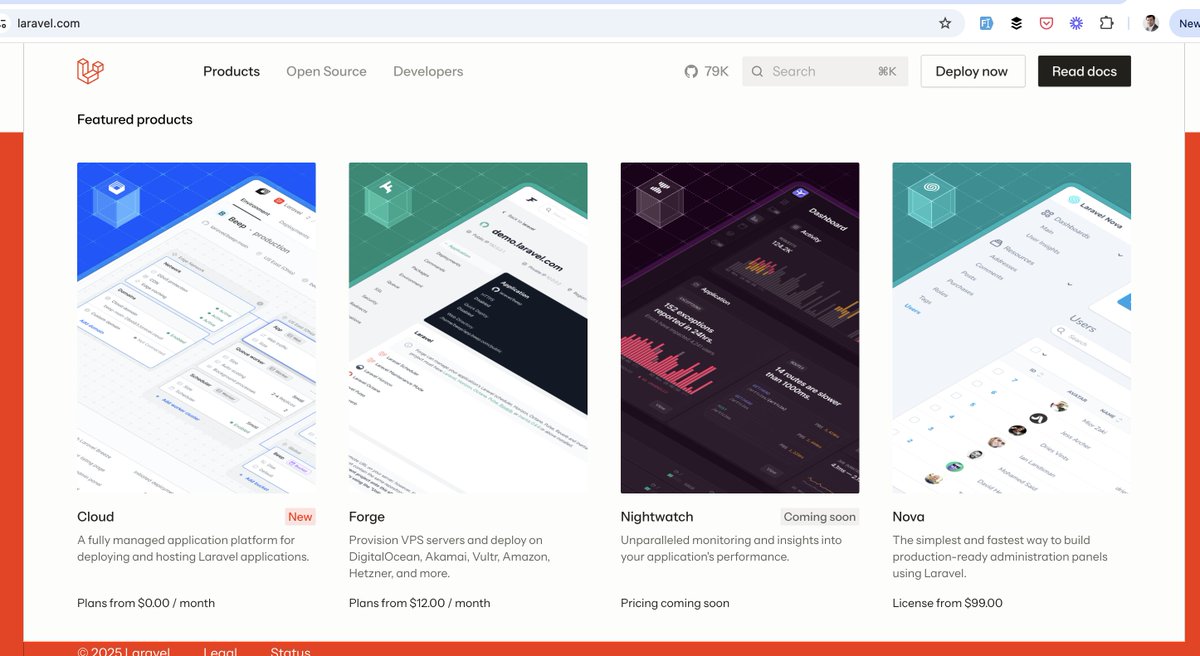This screenshot has width=1200, height=656.
Task: Open the Developers menu
Action: 428,71
